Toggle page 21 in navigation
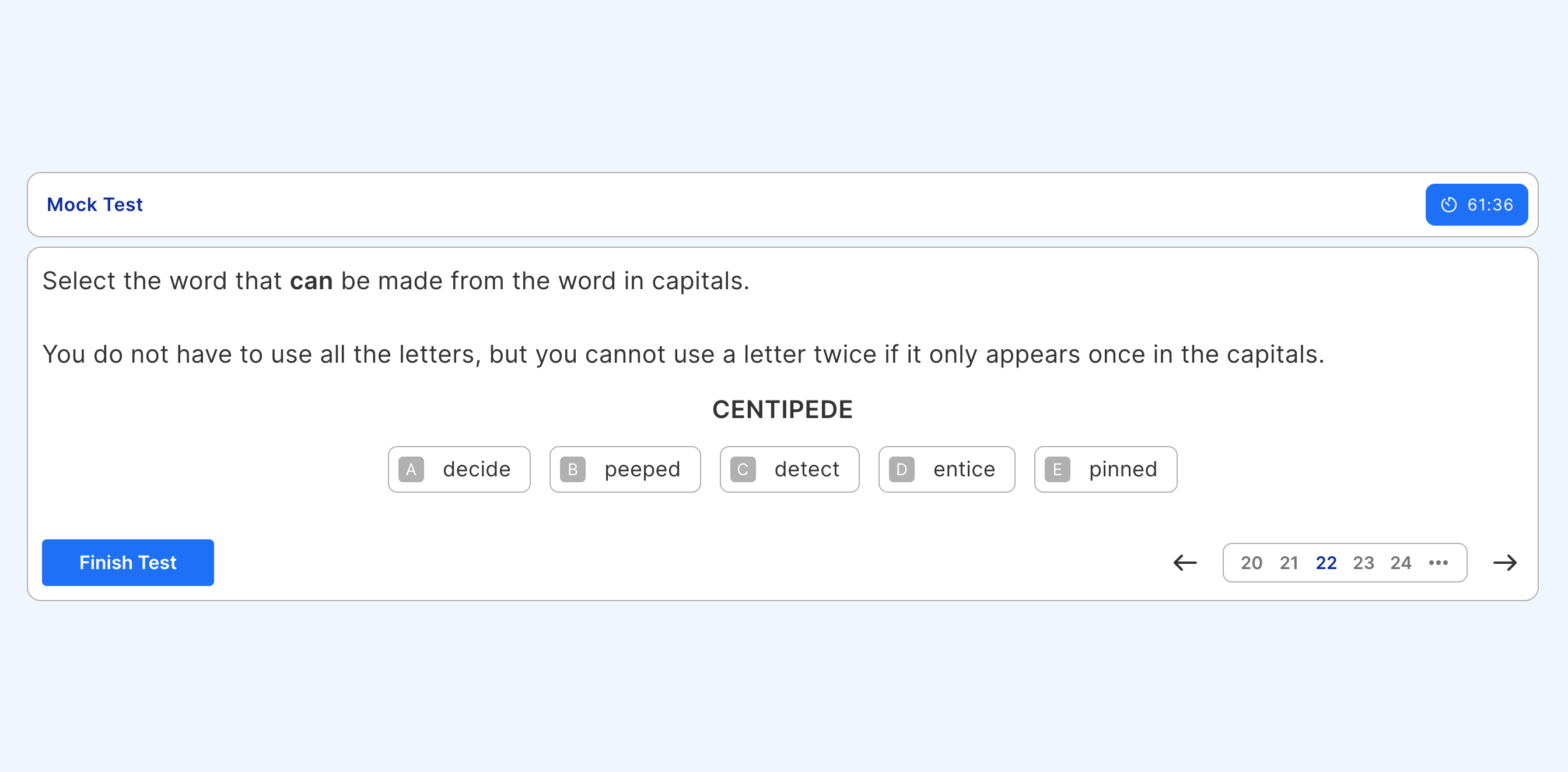1568x772 pixels. (x=1288, y=562)
